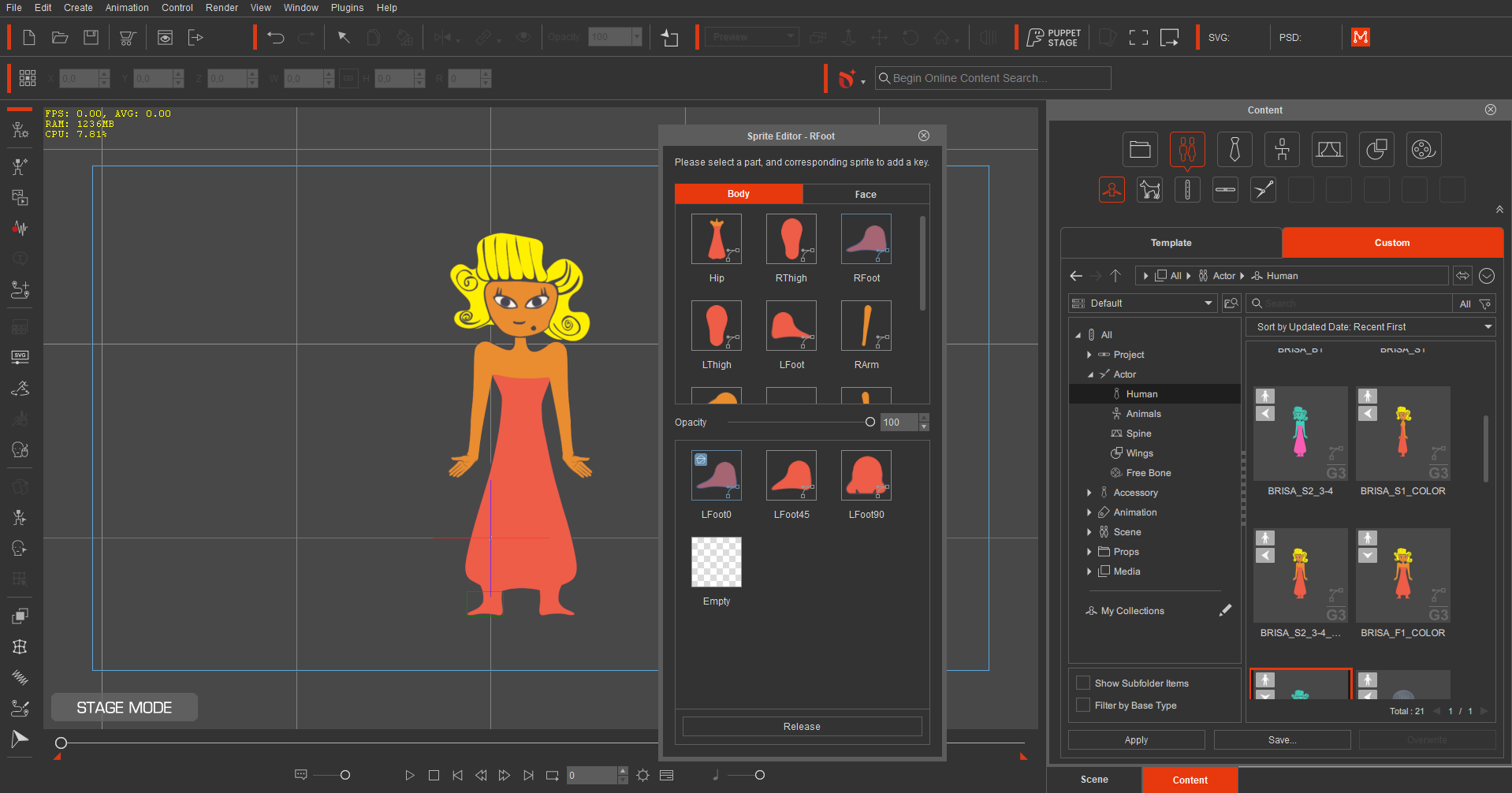Select the Spine filter icon
The width and height of the screenshot is (1512, 793).
pos(1187,189)
